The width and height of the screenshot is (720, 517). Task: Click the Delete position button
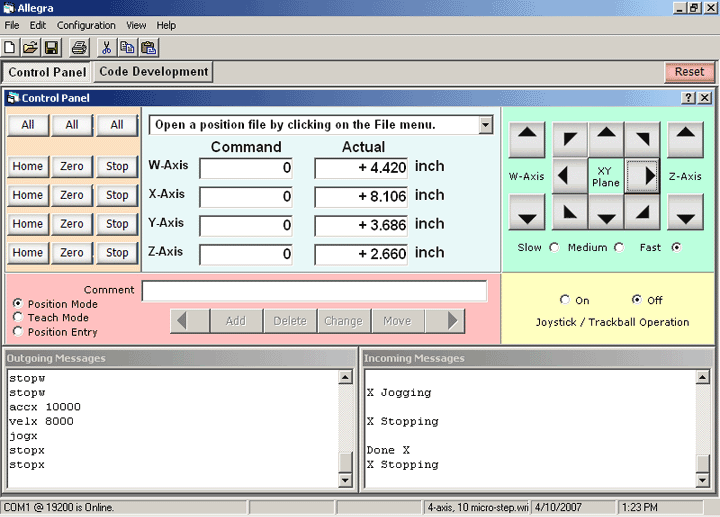coord(290,320)
